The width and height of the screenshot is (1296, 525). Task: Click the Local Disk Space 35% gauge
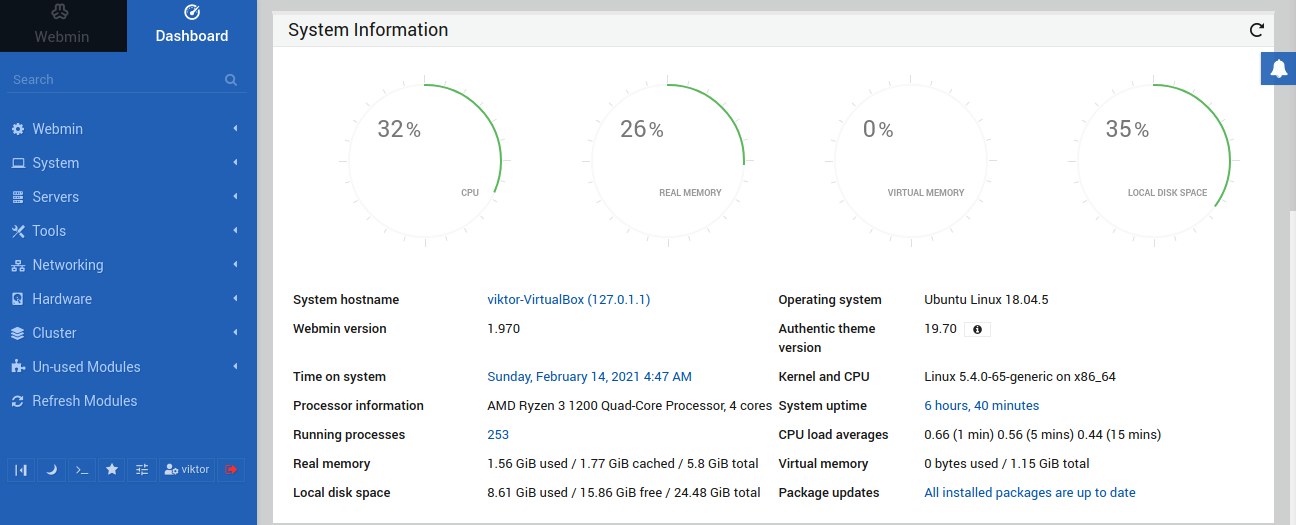tap(1154, 161)
